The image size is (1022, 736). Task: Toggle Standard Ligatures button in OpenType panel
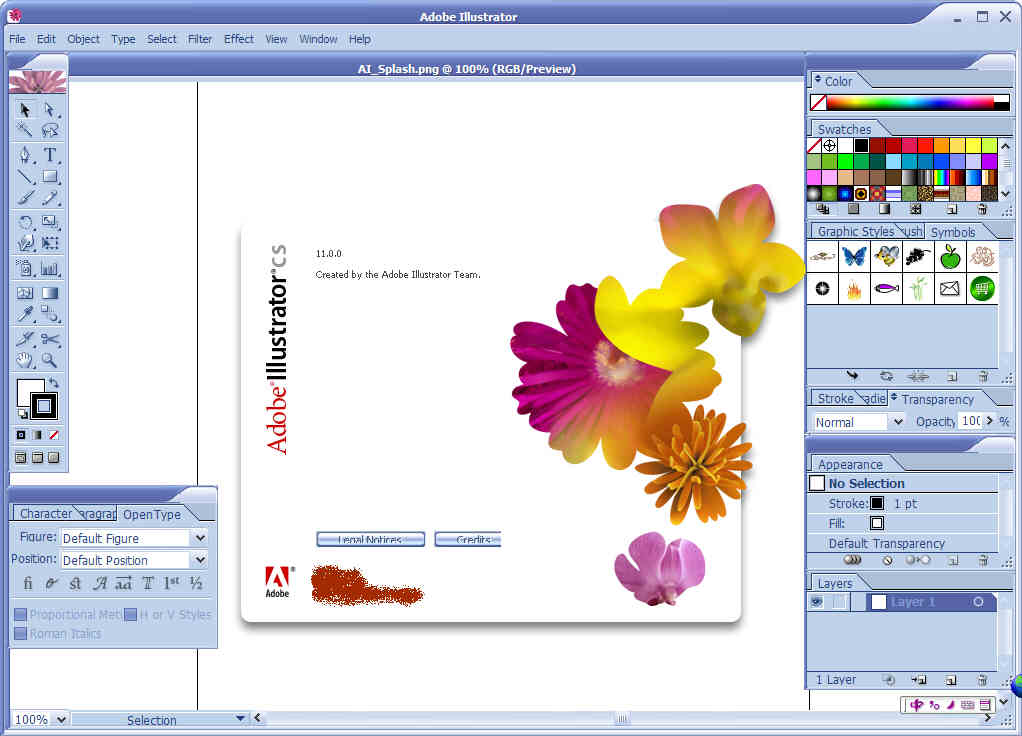coord(27,583)
